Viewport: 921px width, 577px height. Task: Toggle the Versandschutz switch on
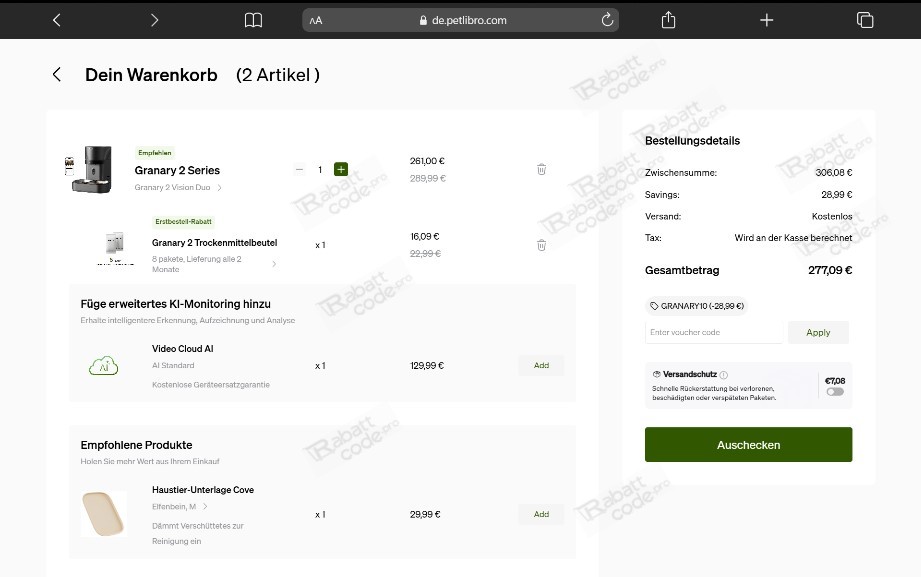coord(835,392)
